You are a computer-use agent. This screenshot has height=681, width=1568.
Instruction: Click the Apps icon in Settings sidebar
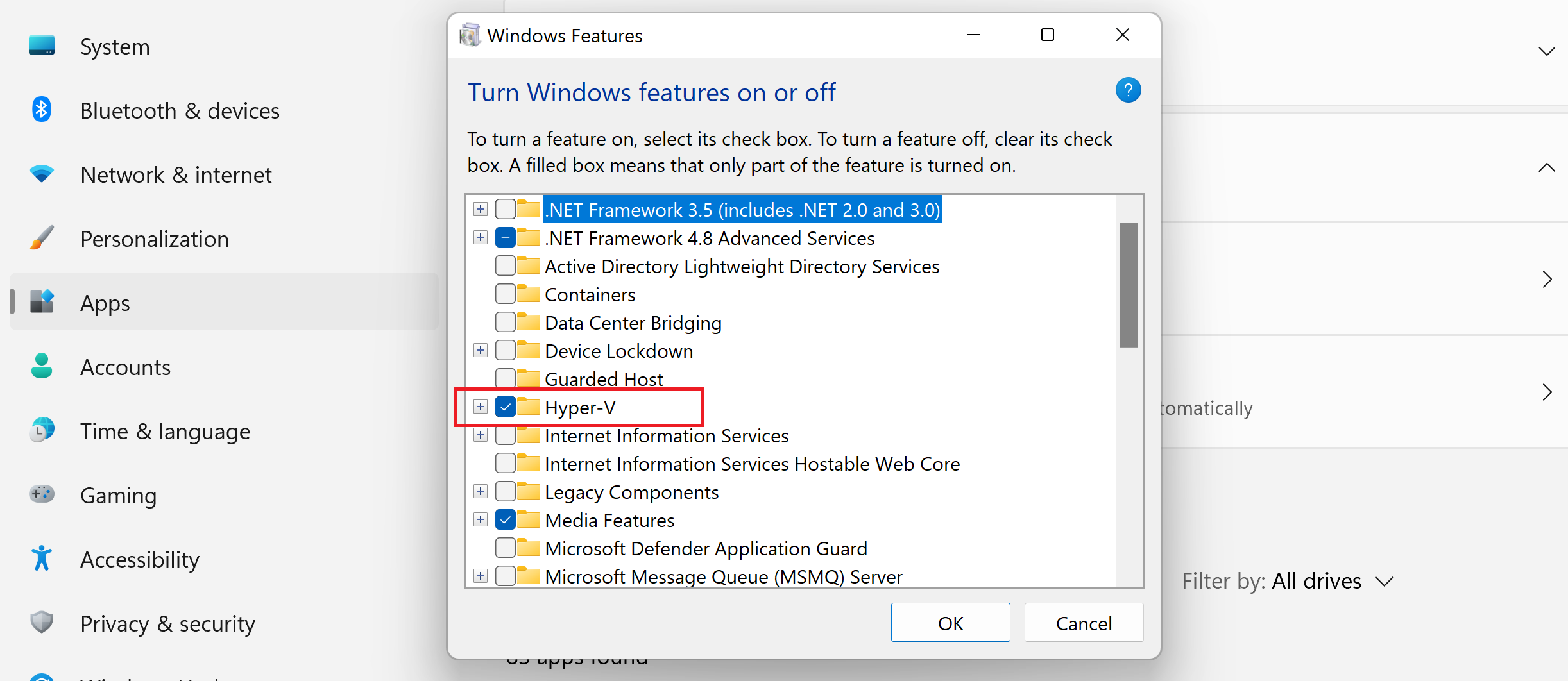tap(42, 301)
